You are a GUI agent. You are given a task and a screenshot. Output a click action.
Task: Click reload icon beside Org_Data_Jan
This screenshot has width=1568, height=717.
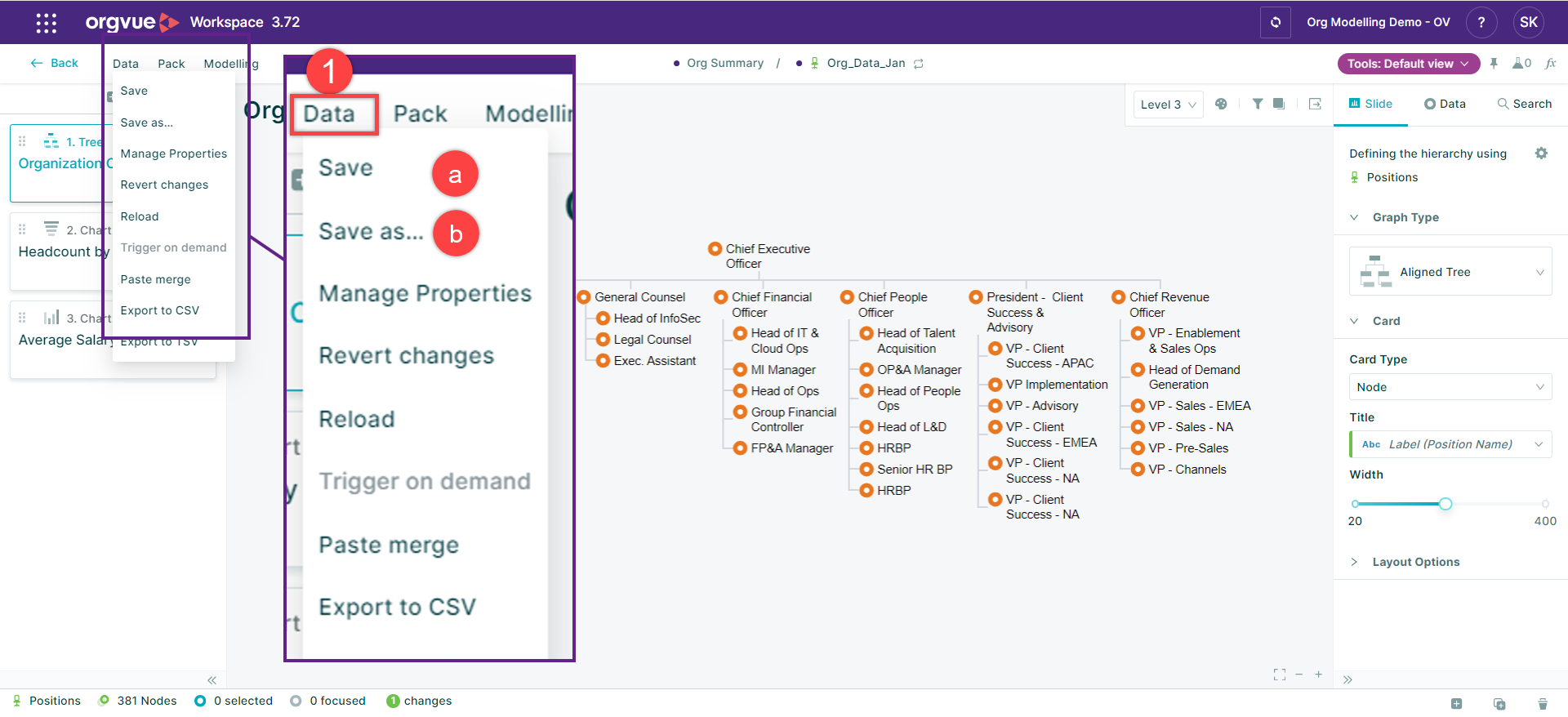point(919,64)
